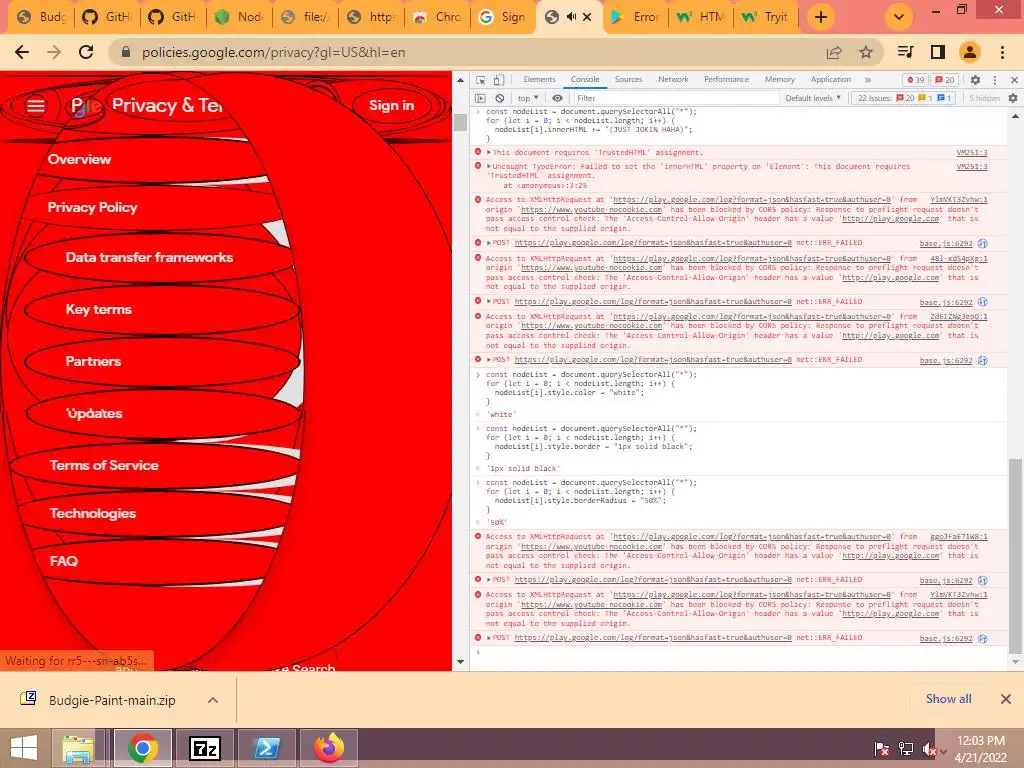Viewport: 1024px width, 768px height.
Task: Open the 'top' JavaScript context dropdown
Action: 528,98
